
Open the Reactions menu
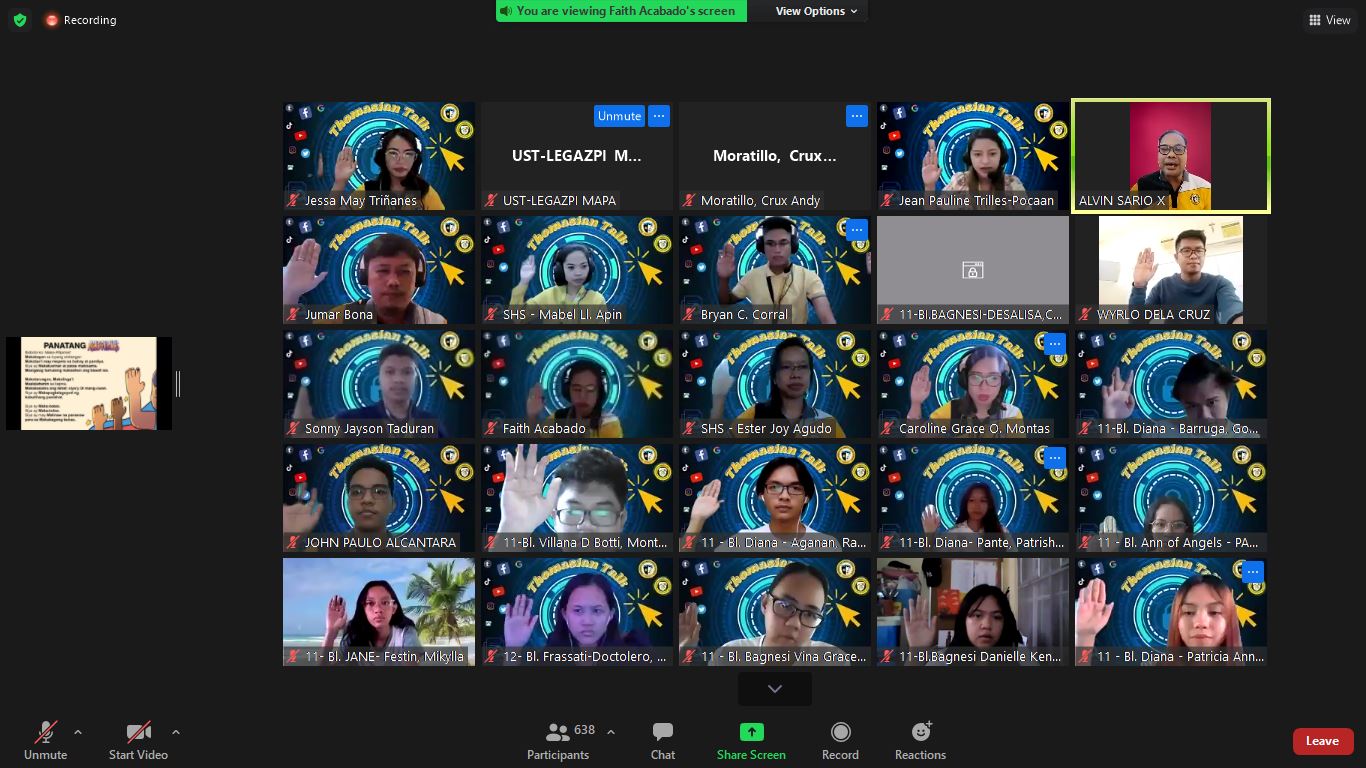[920, 741]
